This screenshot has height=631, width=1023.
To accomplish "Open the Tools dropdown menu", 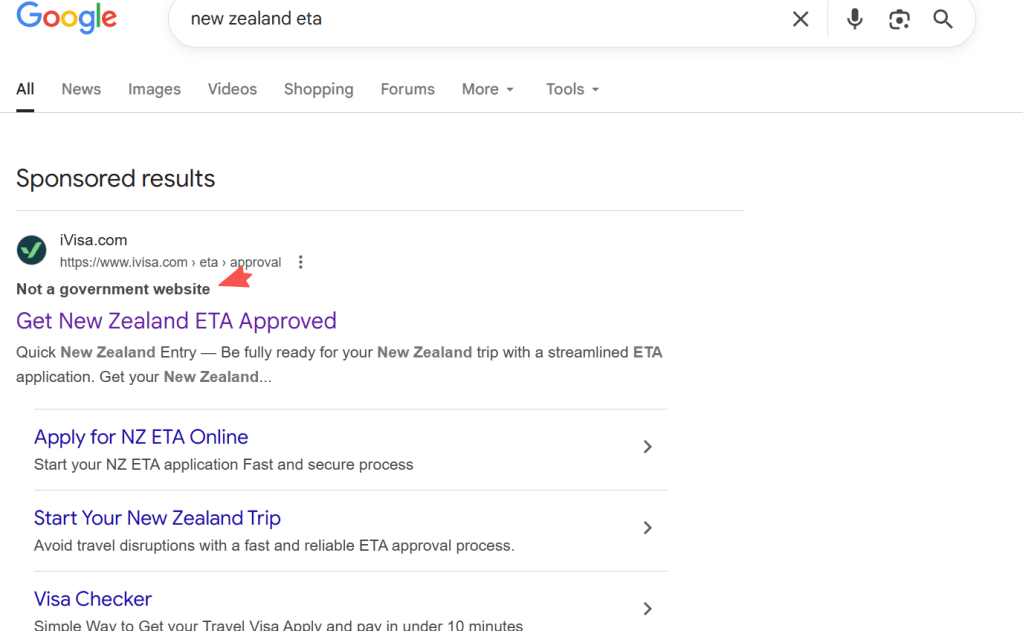I will click(573, 89).
